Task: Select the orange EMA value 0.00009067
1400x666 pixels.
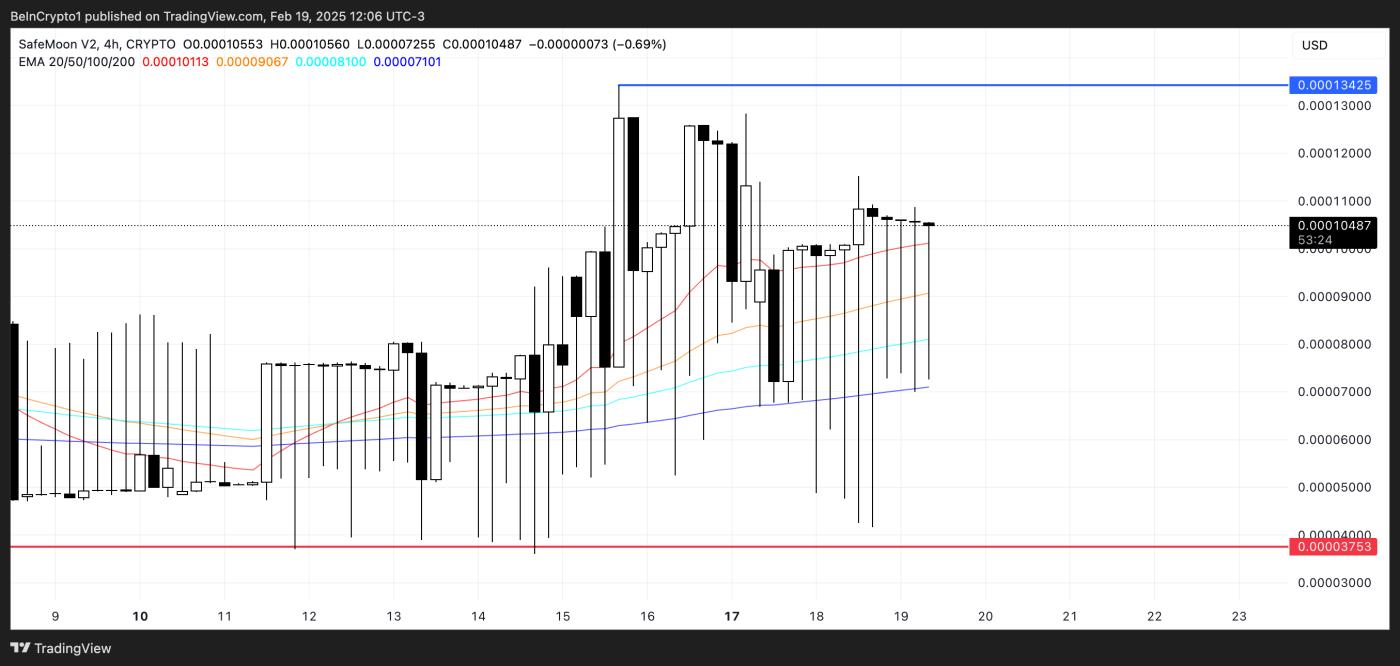Action: [253, 62]
